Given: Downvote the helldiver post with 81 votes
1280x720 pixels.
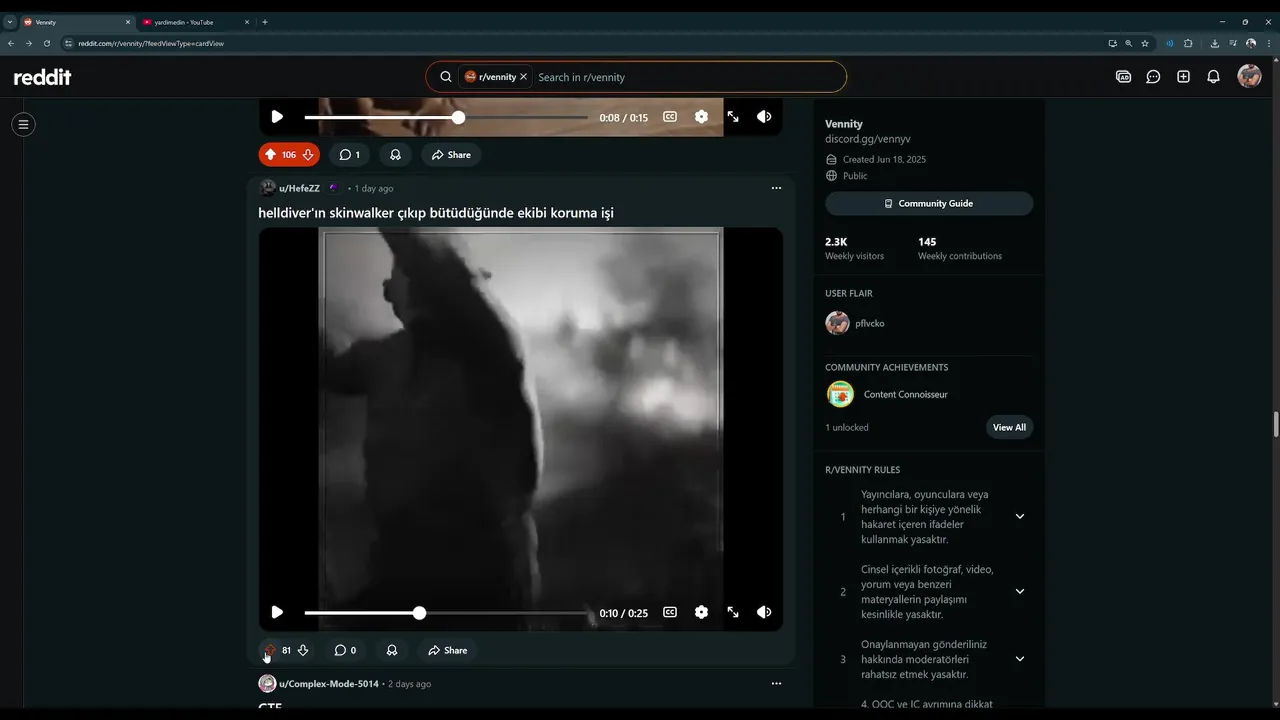Looking at the screenshot, I should coord(303,650).
